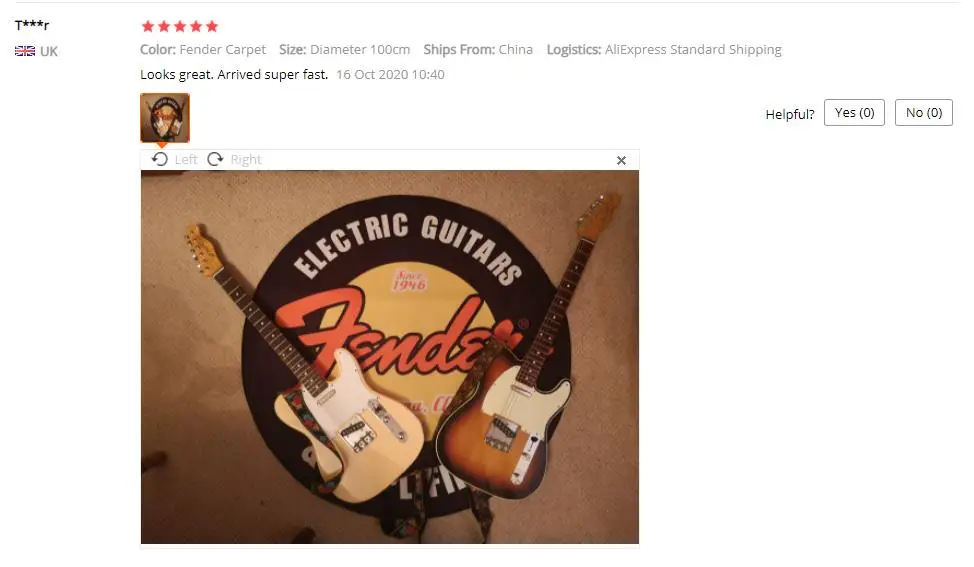The width and height of the screenshot is (974, 567).
Task: Click the first red rating star
Action: 148,26
